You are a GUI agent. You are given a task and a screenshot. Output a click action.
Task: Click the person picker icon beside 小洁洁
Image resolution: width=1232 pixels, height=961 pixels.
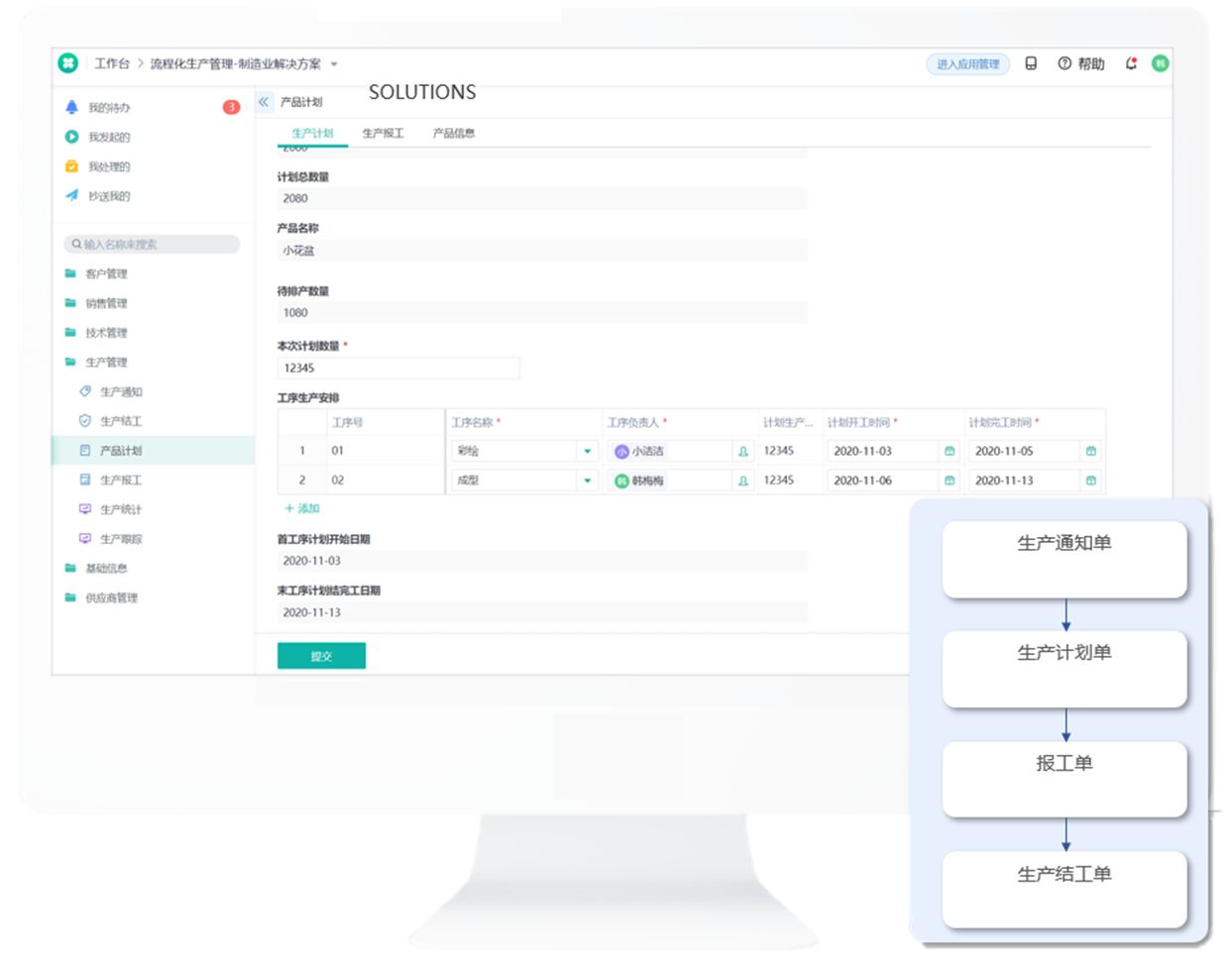742,451
